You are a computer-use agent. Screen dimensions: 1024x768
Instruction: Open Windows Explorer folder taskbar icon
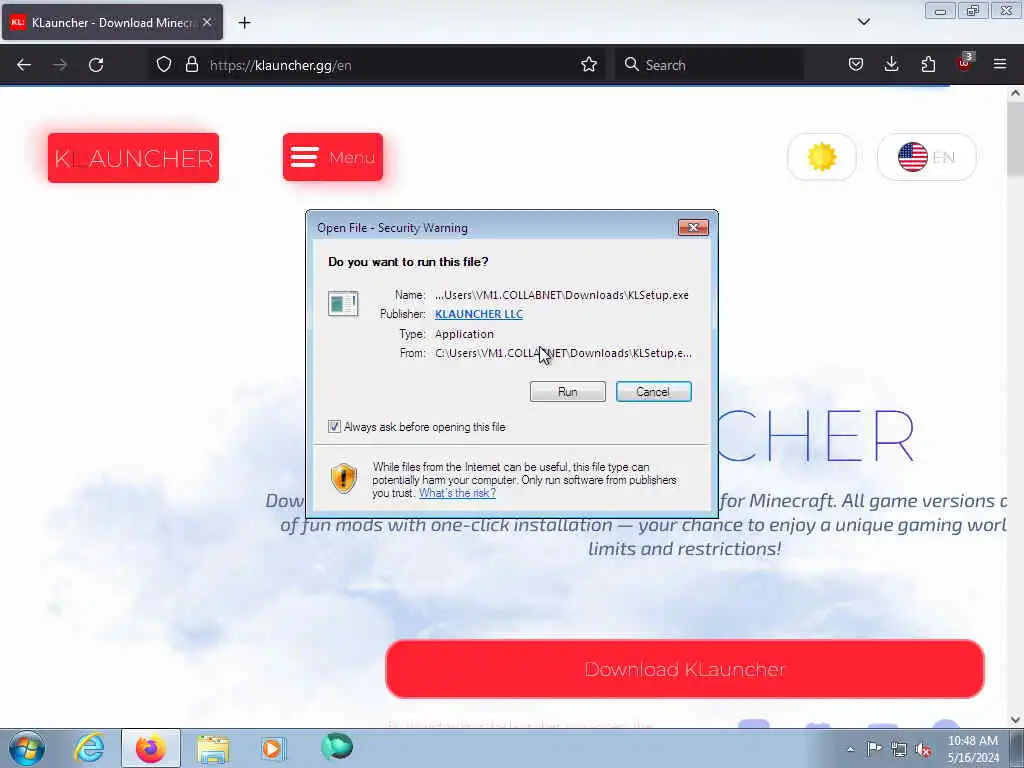pos(213,749)
